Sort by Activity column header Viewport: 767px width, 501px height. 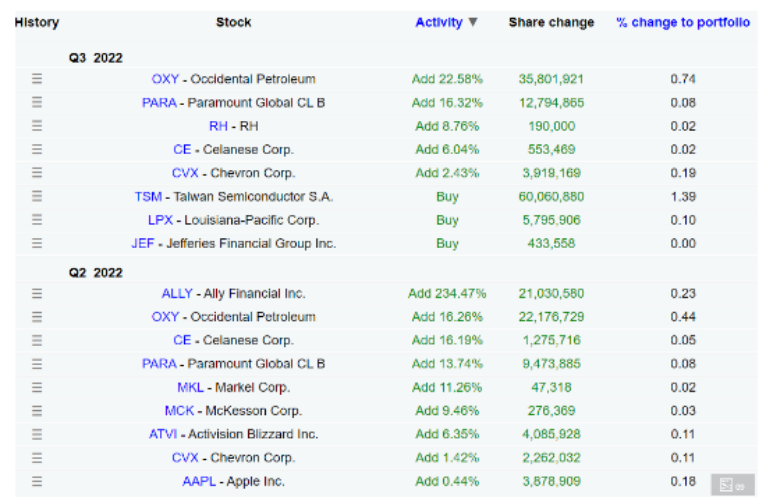click(x=438, y=22)
